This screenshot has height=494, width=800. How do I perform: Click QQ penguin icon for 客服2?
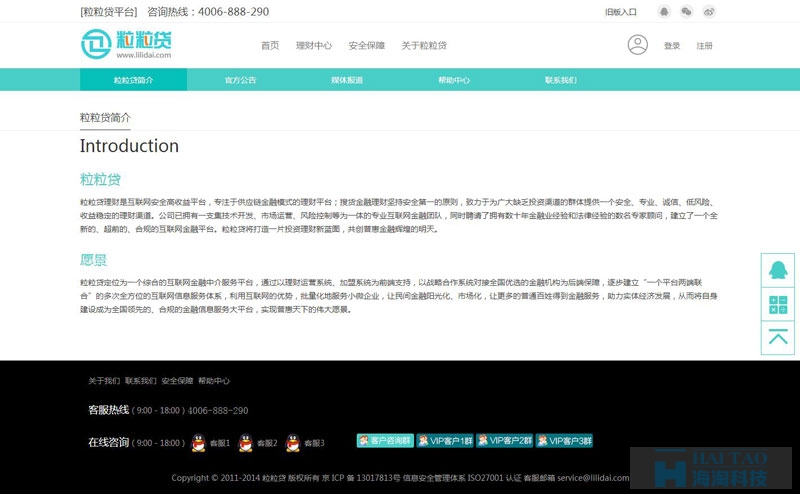coord(246,442)
